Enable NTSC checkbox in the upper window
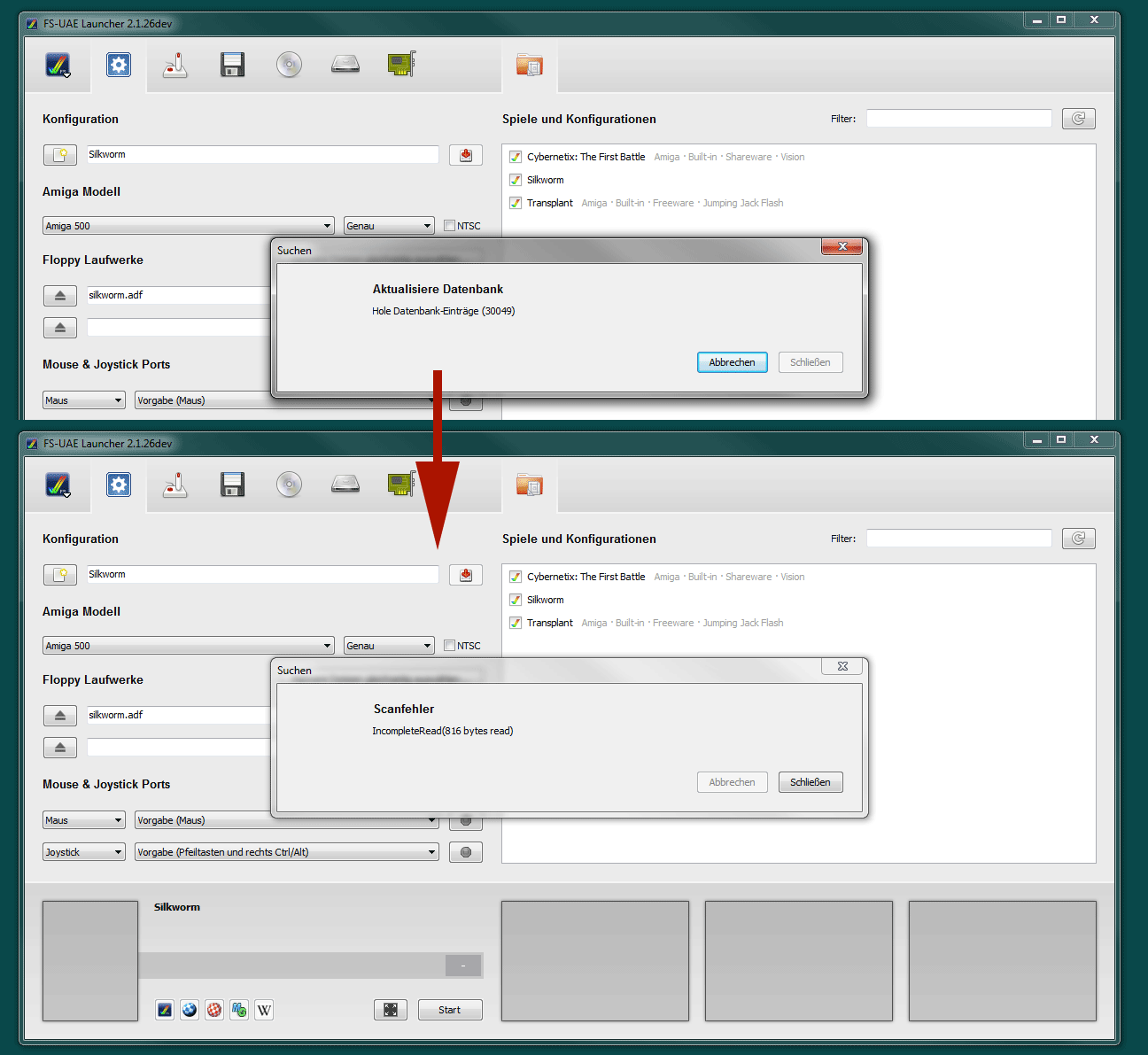 pyautogui.click(x=450, y=226)
